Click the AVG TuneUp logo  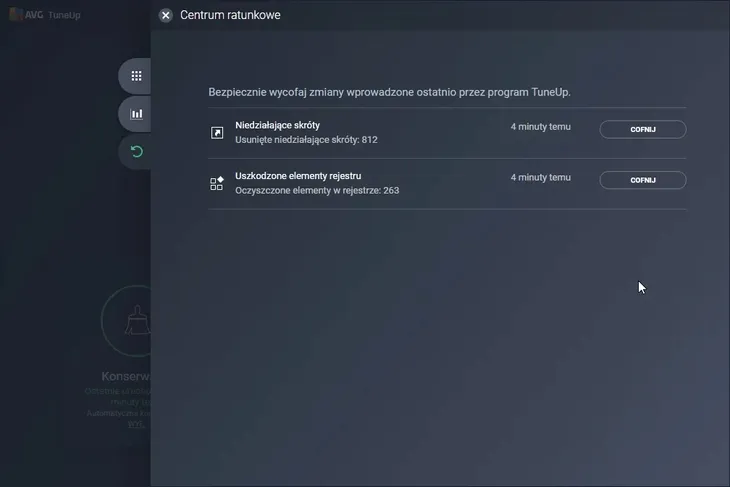tap(45, 15)
